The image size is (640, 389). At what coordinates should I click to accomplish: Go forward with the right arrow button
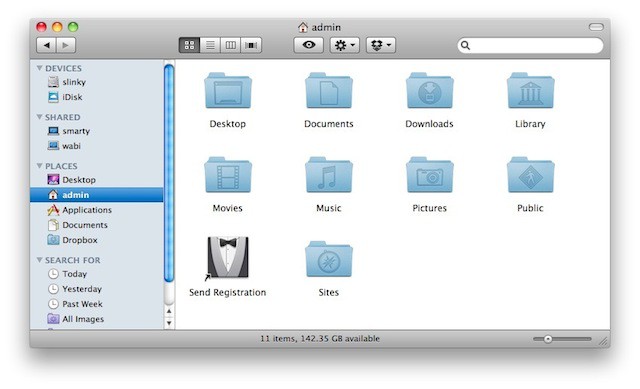coord(66,45)
